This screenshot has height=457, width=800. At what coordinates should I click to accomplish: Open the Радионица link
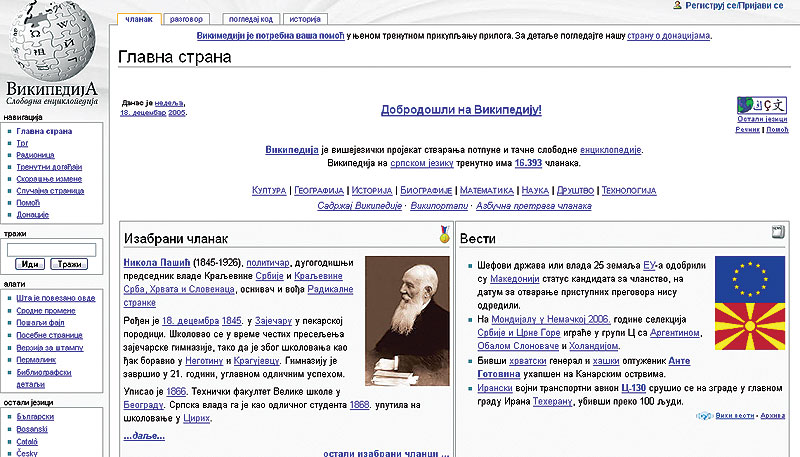coord(35,155)
